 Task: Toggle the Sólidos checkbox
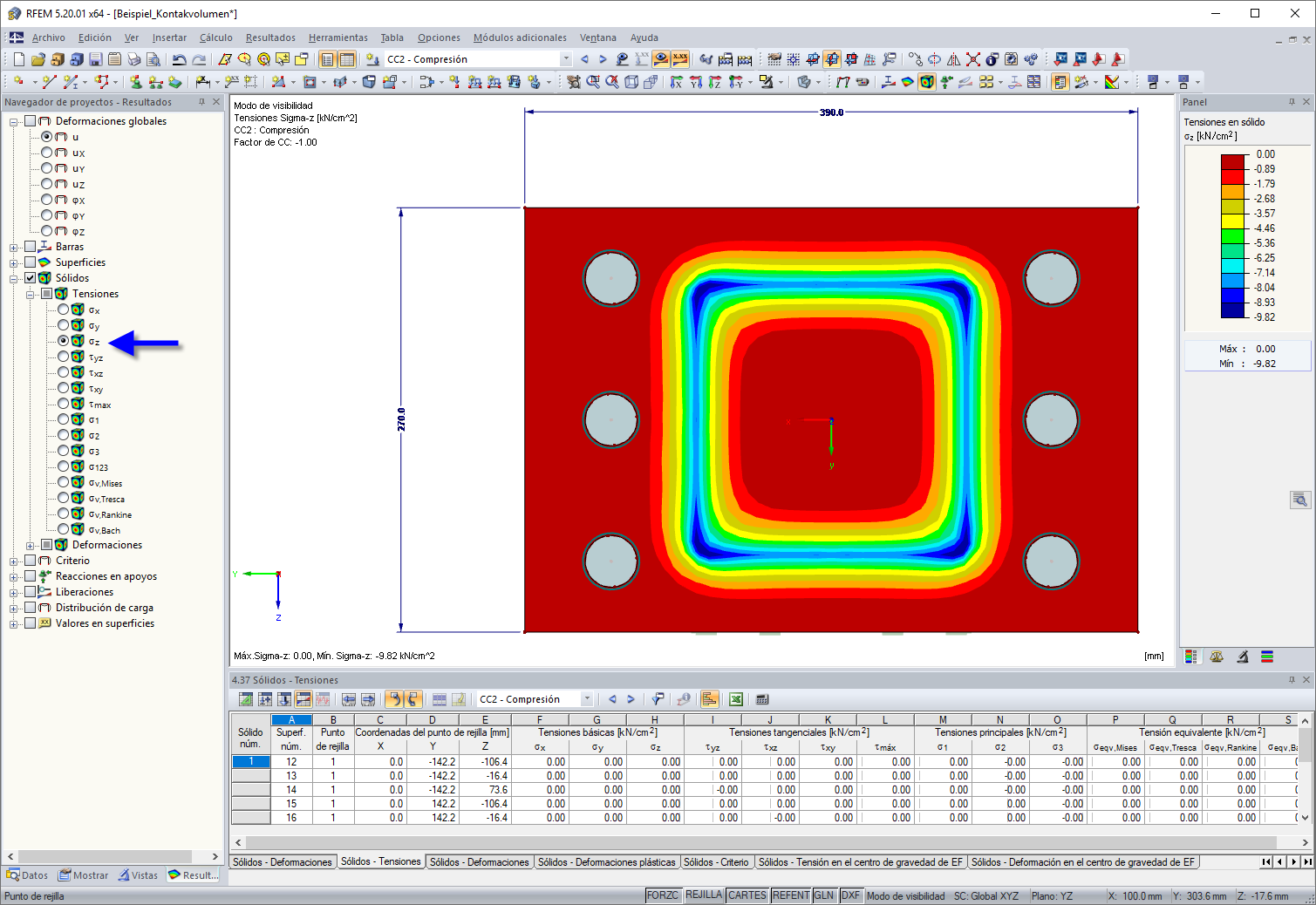(x=31, y=278)
